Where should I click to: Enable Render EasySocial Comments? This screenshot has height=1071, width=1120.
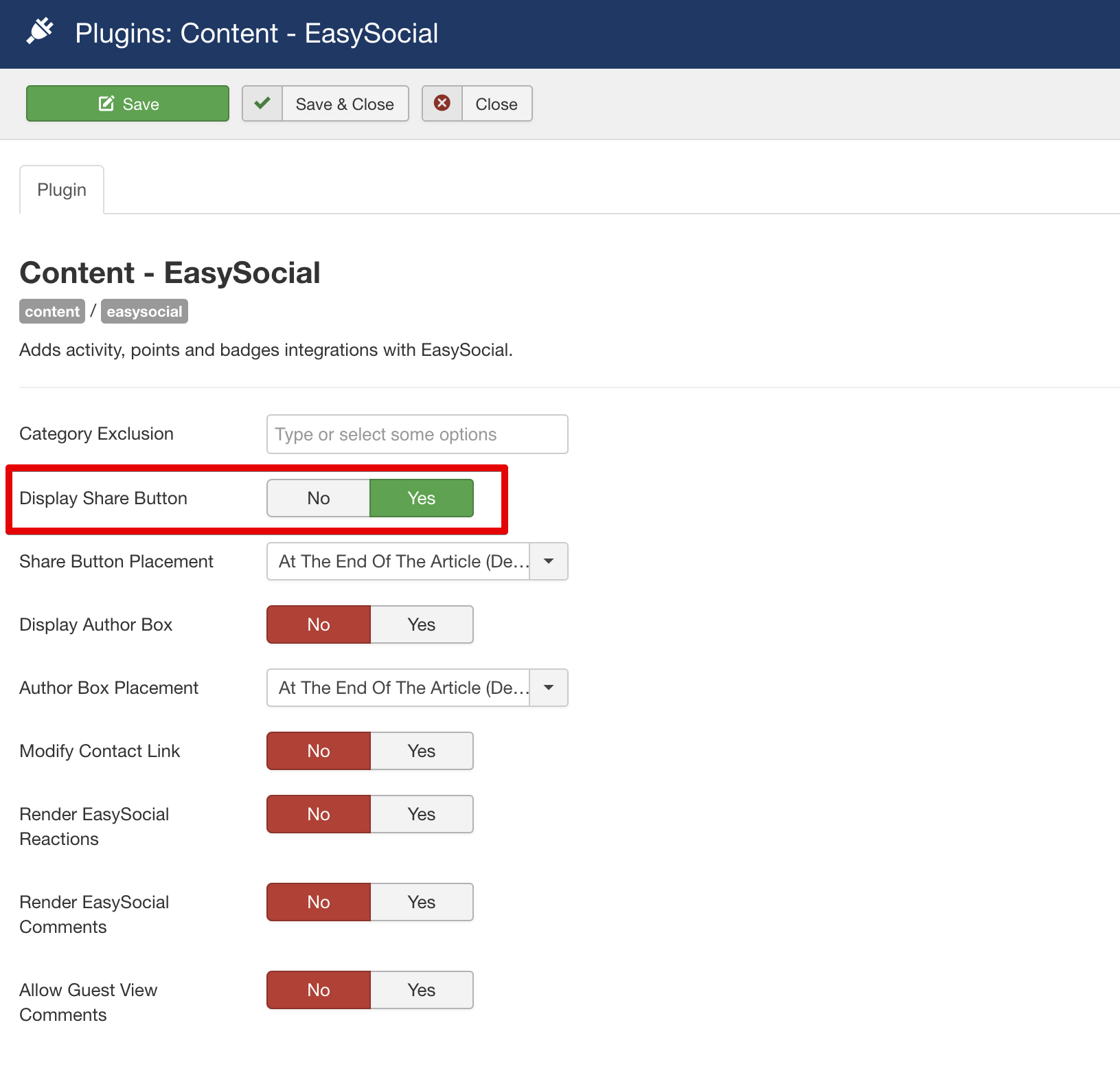(x=422, y=902)
